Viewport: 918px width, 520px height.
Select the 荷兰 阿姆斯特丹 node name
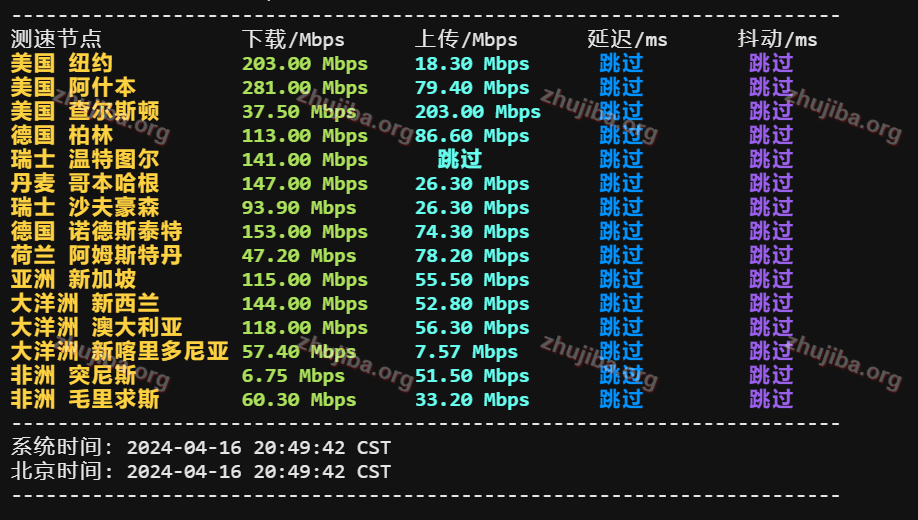(x=96, y=255)
